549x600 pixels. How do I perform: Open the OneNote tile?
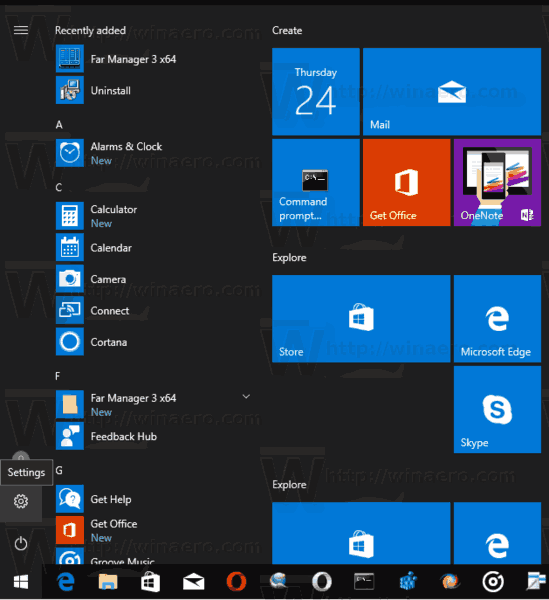coord(497,182)
